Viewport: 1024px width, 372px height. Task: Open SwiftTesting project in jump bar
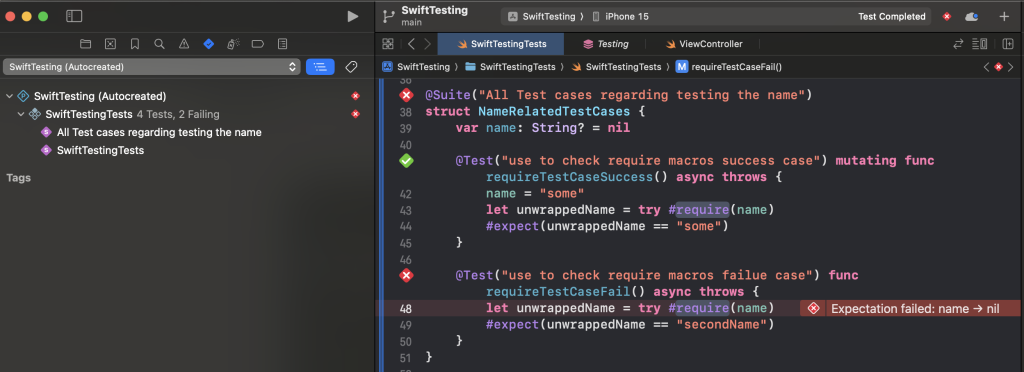(x=416, y=67)
